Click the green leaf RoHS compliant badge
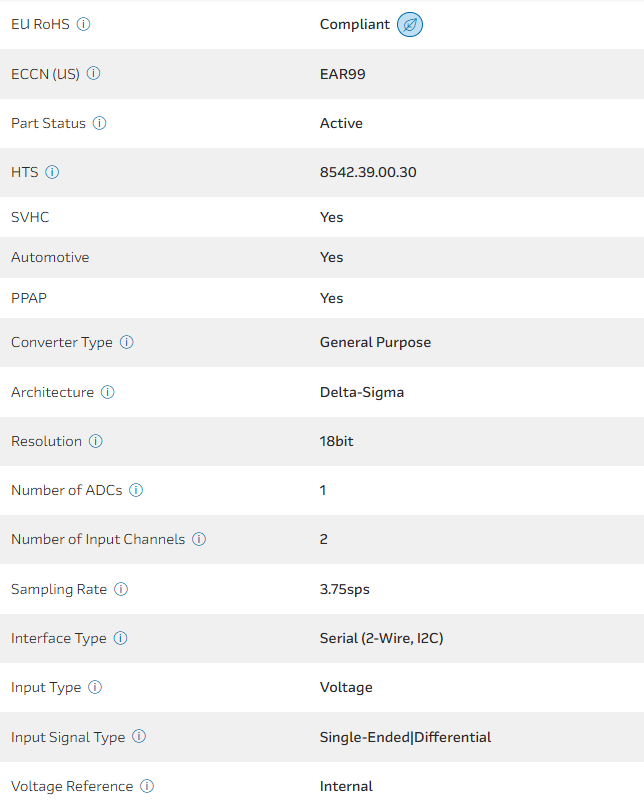 coord(410,25)
